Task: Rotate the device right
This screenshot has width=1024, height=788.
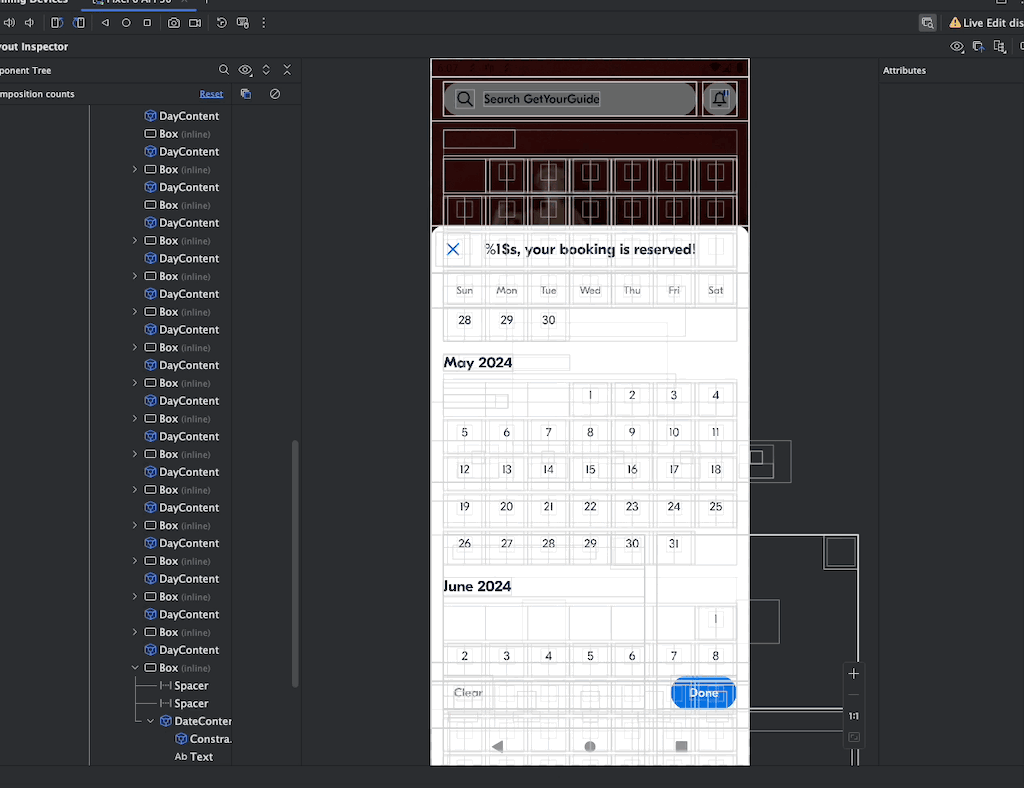Action: (x=79, y=23)
